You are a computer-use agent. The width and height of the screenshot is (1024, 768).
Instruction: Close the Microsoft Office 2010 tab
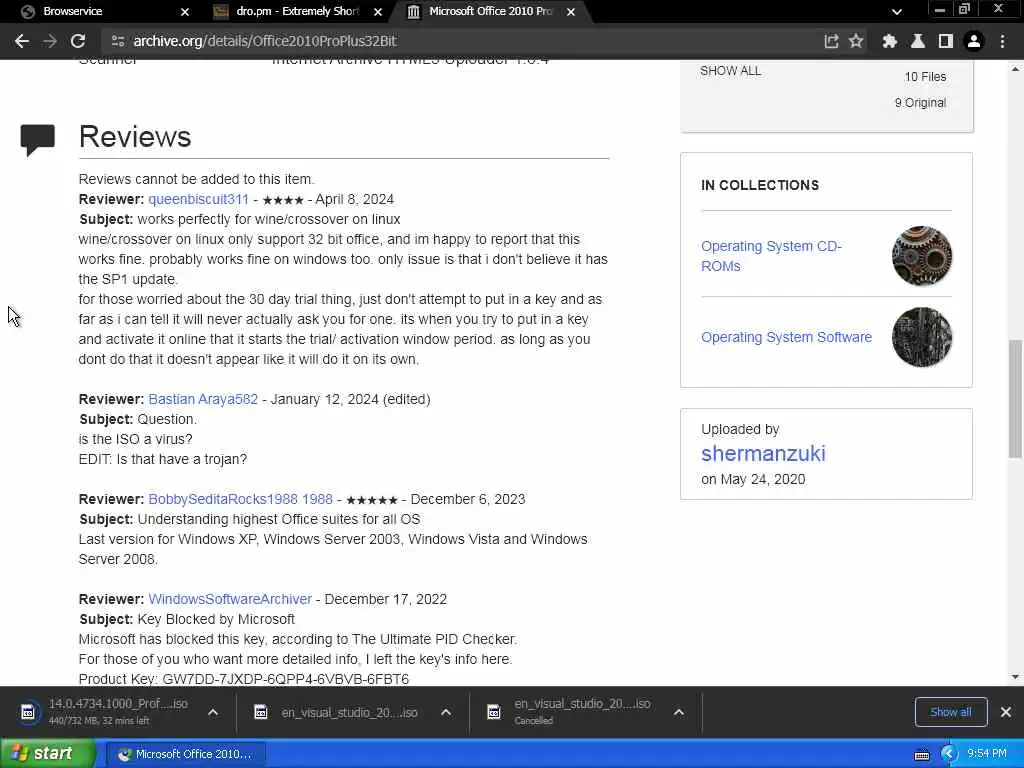click(x=571, y=12)
